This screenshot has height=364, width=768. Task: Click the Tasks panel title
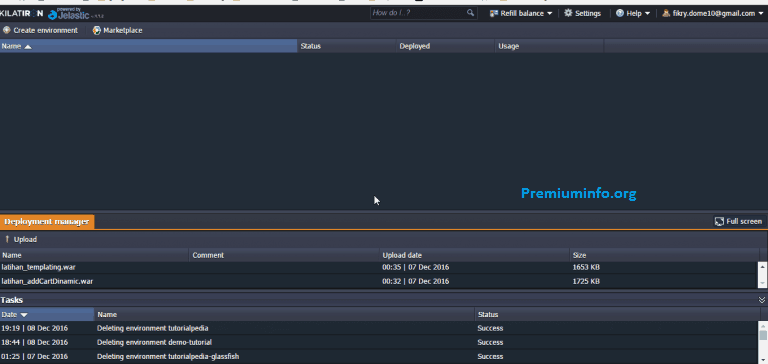click(x=12, y=300)
